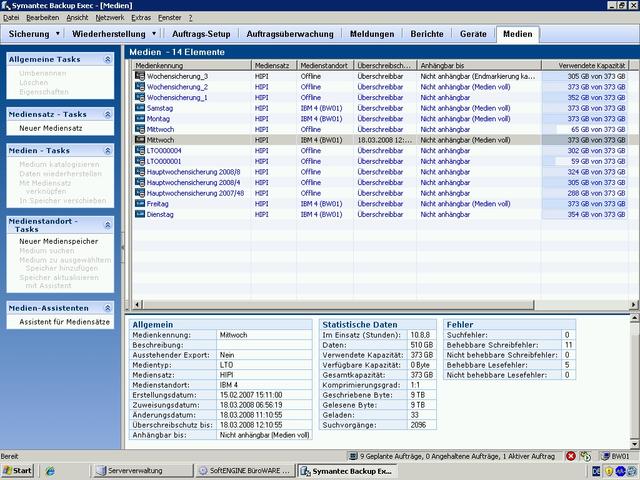Sort by Medienkennung column header
Screen dimensions: 640x480
coord(191,65)
